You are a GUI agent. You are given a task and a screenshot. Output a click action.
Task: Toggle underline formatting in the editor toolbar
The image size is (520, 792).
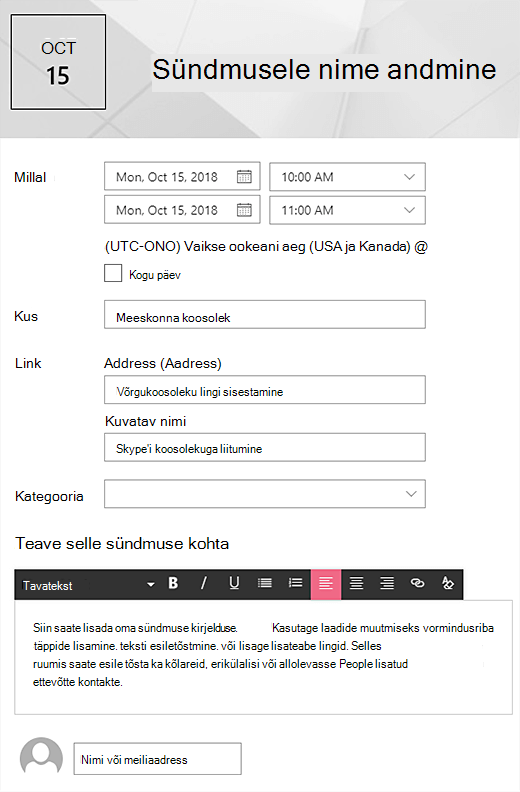234,583
